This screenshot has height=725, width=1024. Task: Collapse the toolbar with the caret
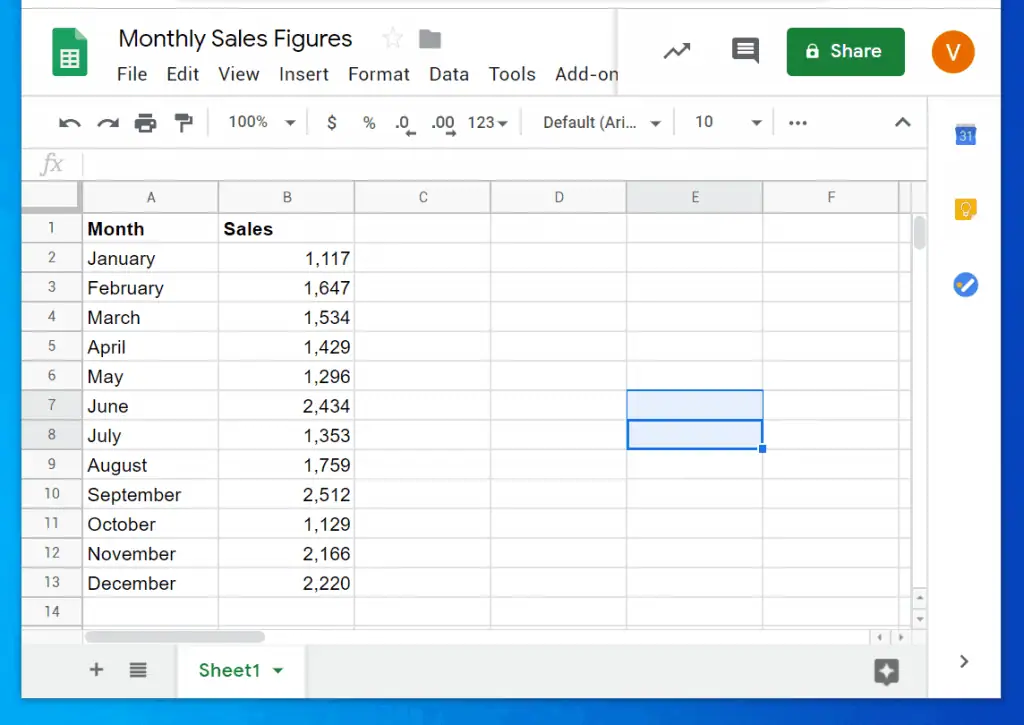(x=902, y=122)
